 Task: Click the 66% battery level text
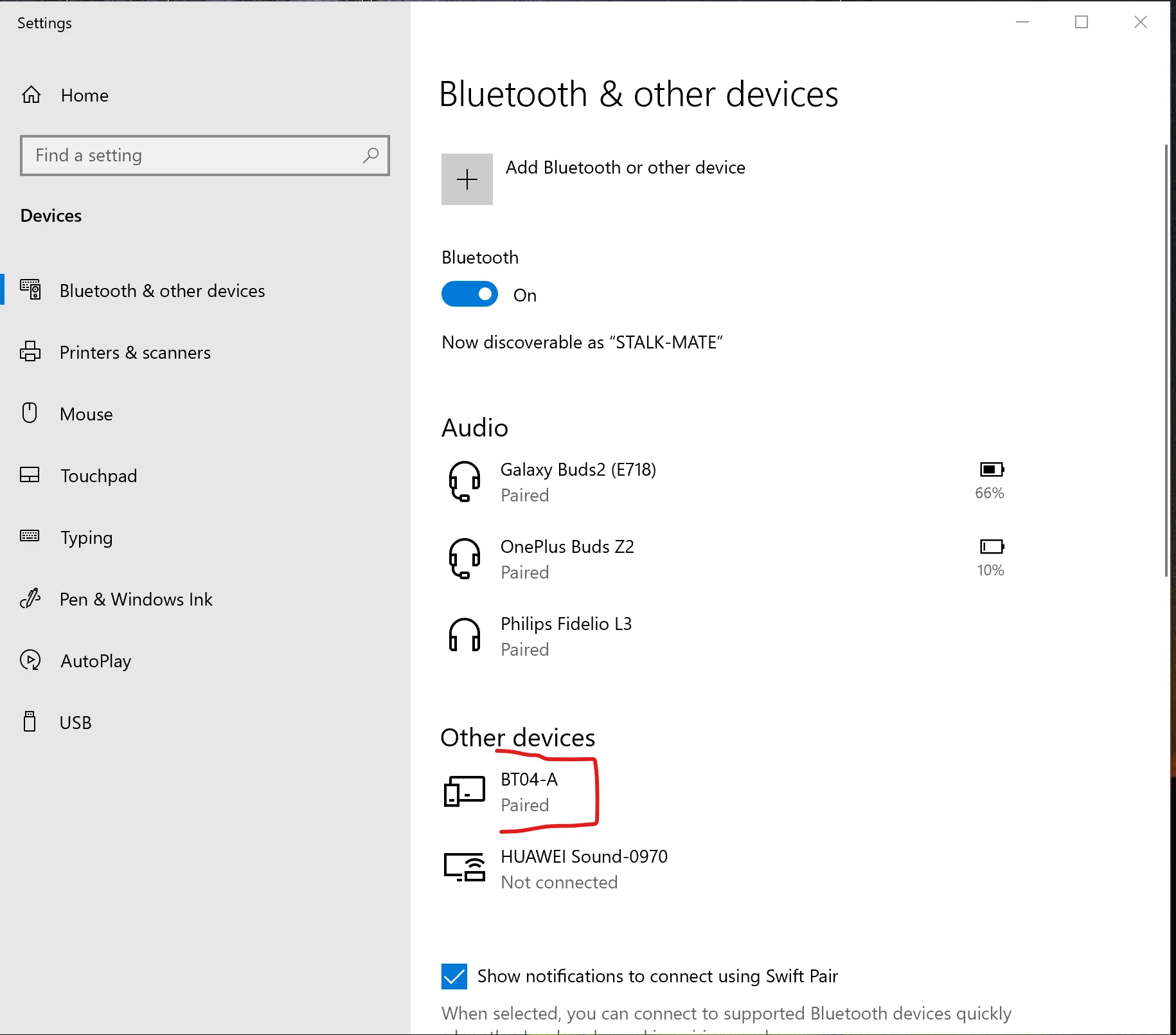point(990,493)
